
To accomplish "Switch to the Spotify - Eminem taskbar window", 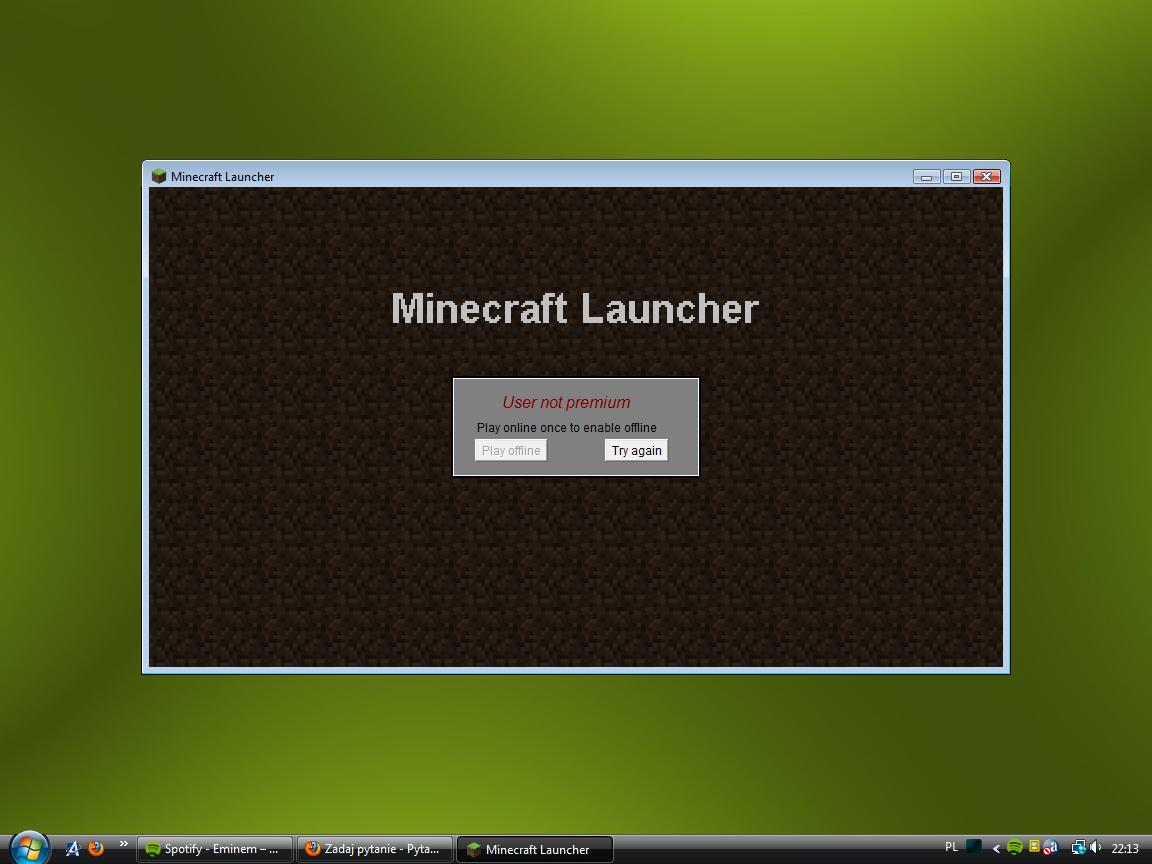I will (x=215, y=849).
